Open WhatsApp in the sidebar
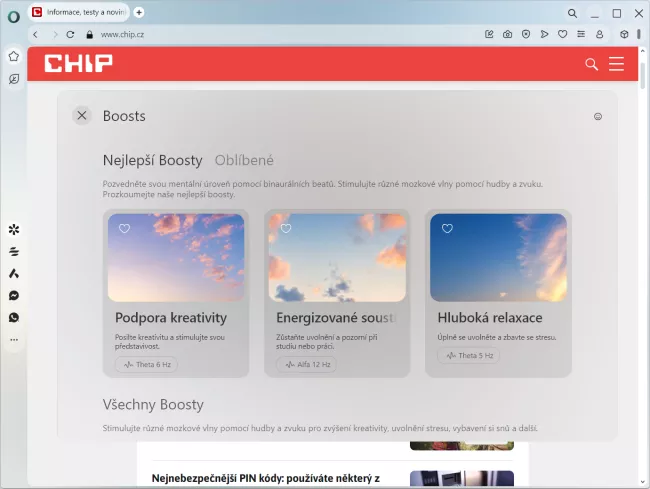 pos(14,317)
